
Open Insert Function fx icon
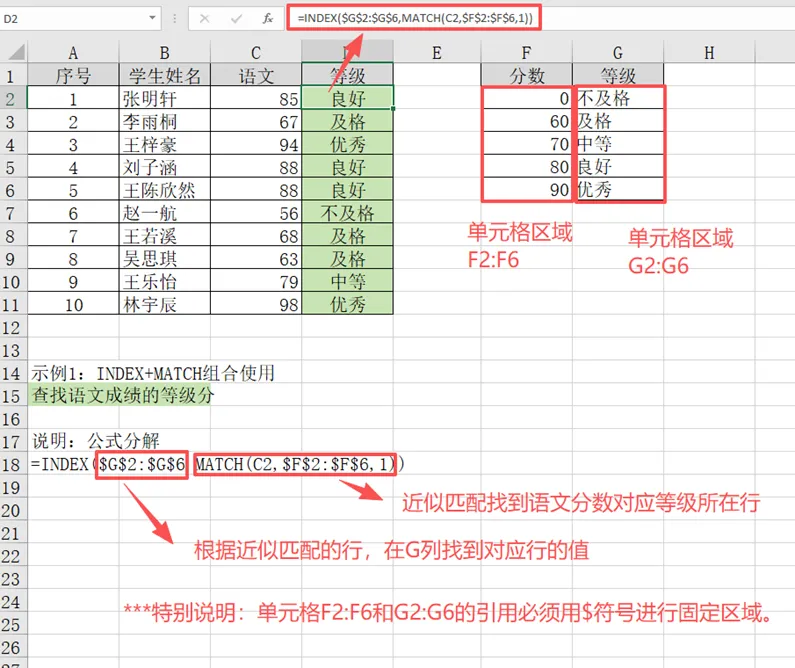click(x=268, y=19)
